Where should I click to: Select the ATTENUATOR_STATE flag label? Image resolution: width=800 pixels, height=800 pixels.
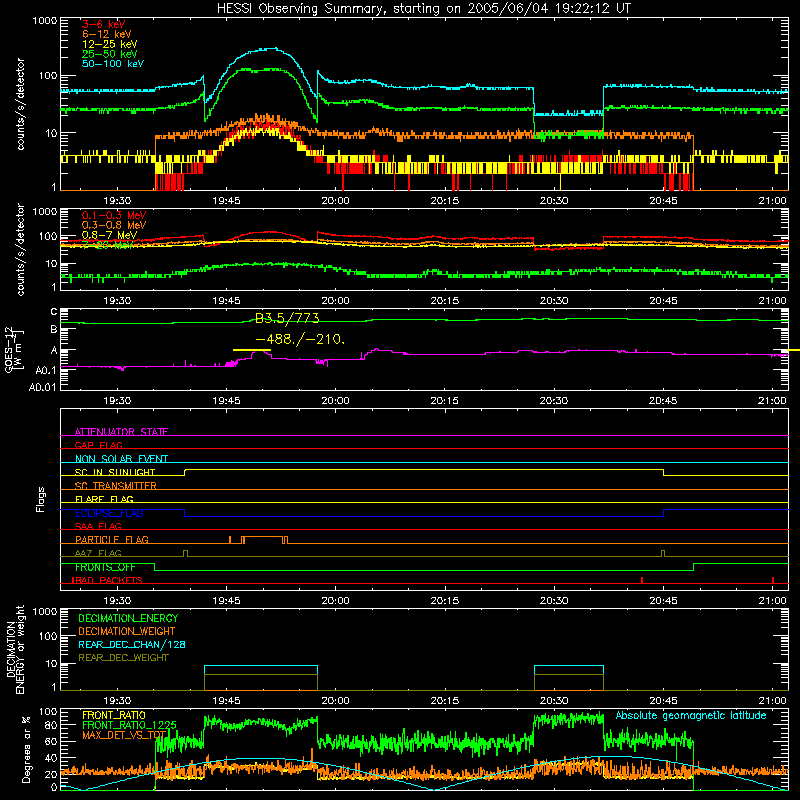[121, 432]
